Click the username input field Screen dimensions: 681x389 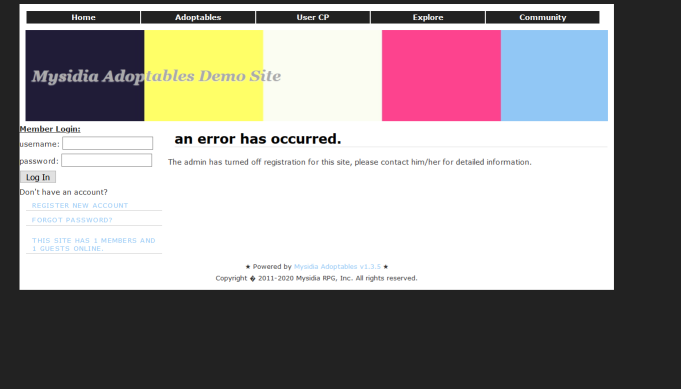pyautogui.click(x=107, y=143)
